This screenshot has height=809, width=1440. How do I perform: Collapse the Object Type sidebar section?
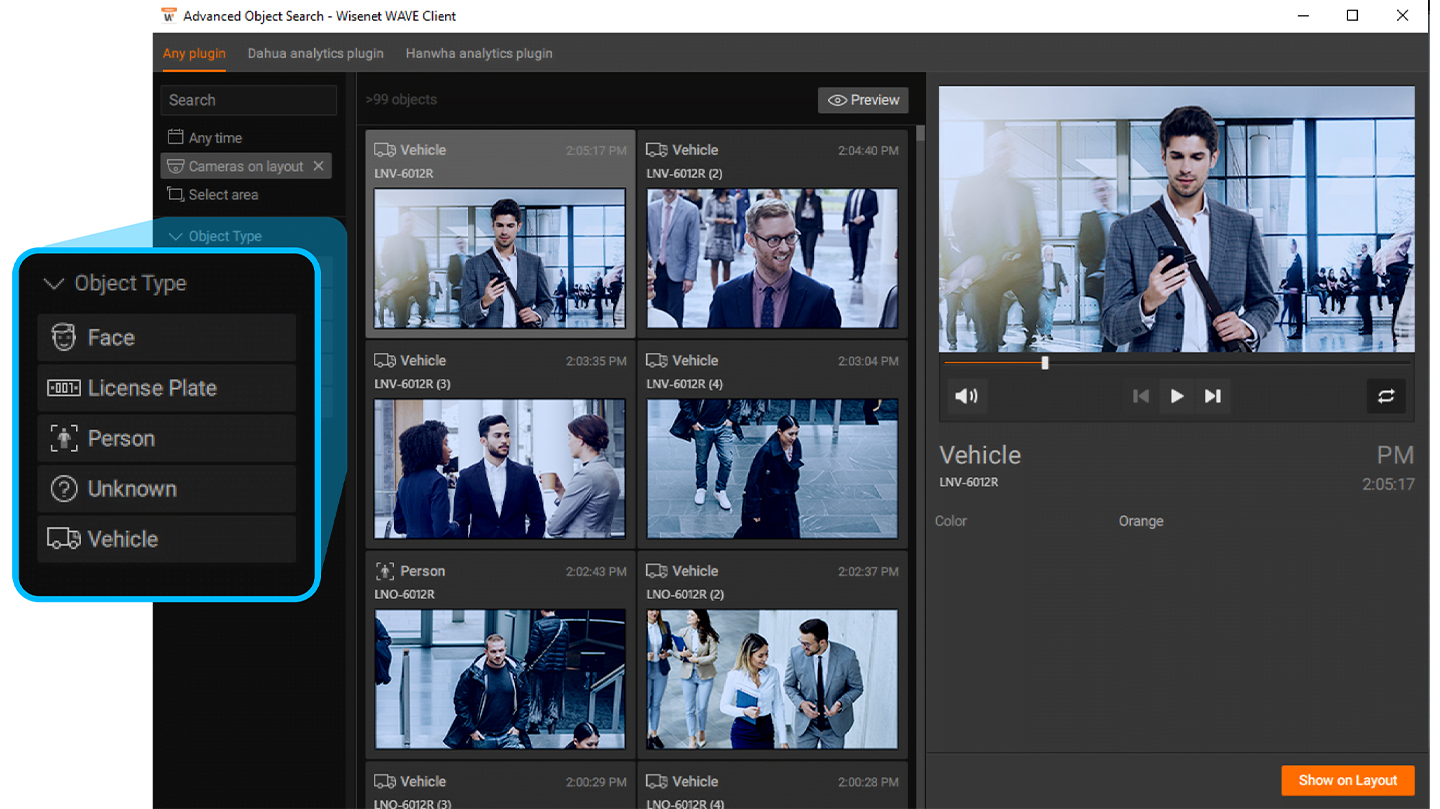coord(176,237)
